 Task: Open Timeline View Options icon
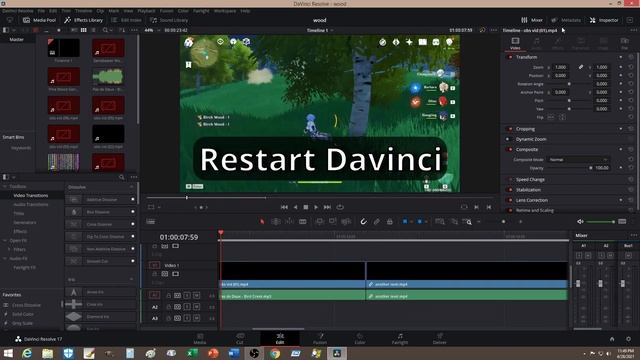click(x=151, y=222)
